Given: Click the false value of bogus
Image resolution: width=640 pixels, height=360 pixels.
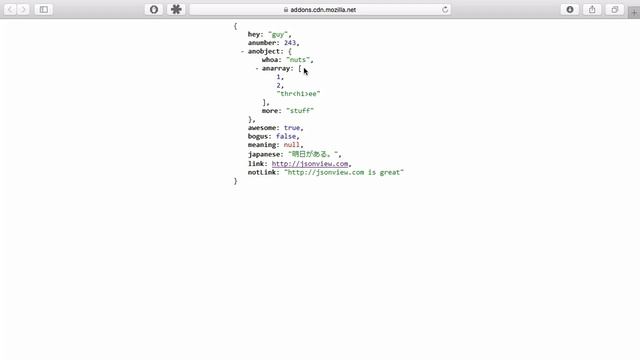Looking at the screenshot, I should (x=286, y=136).
